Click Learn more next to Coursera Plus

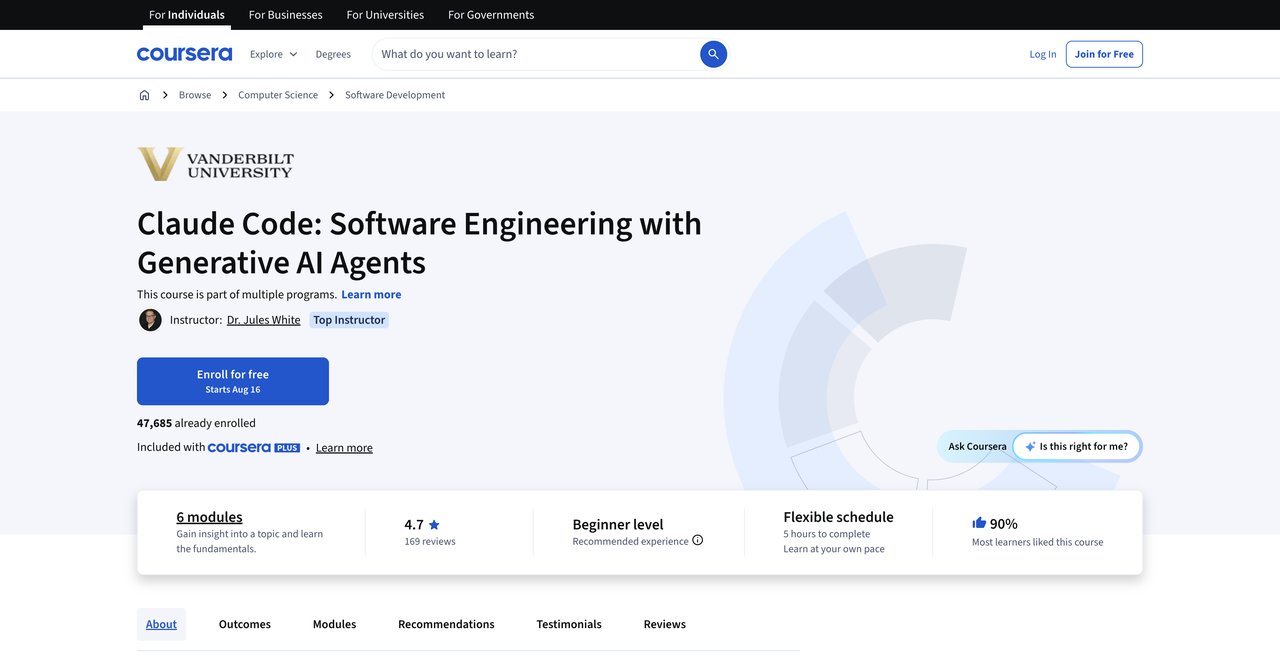tap(344, 448)
